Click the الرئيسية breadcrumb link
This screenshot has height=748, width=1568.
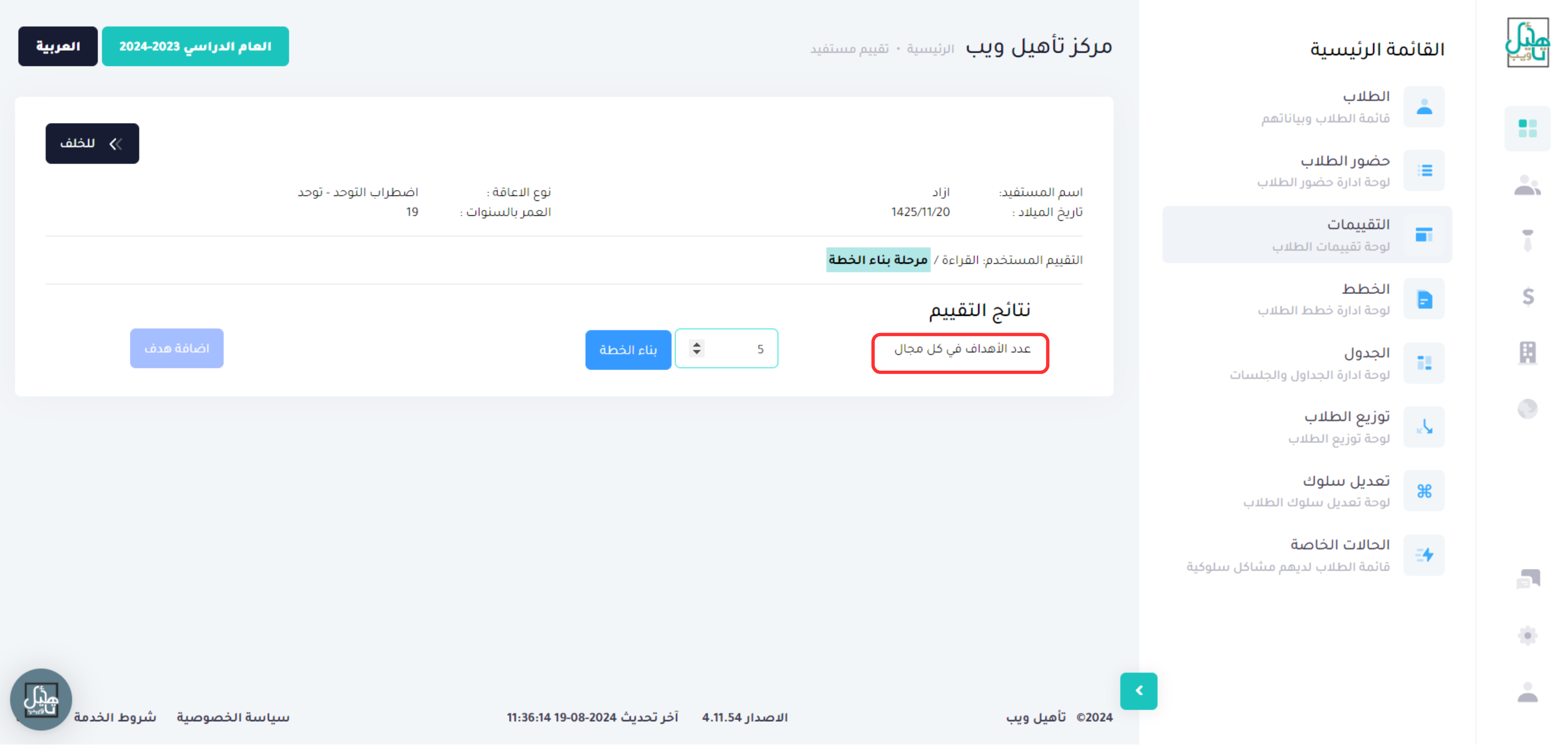click(x=930, y=49)
